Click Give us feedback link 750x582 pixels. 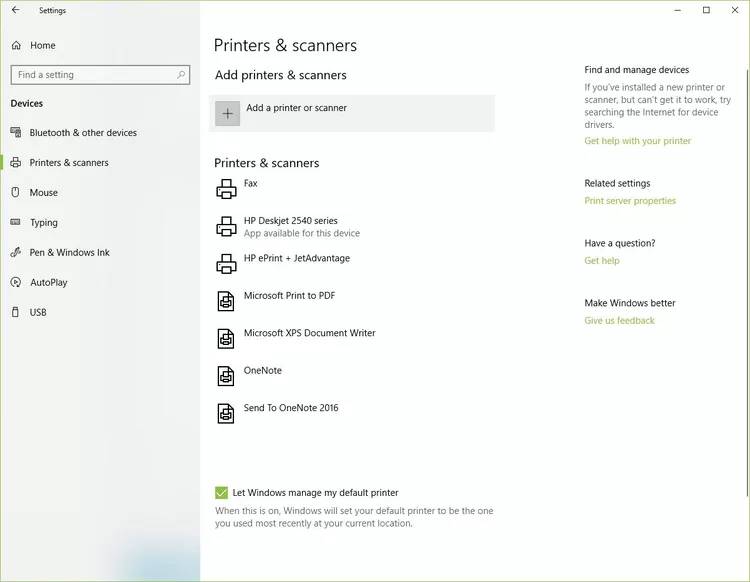(619, 320)
